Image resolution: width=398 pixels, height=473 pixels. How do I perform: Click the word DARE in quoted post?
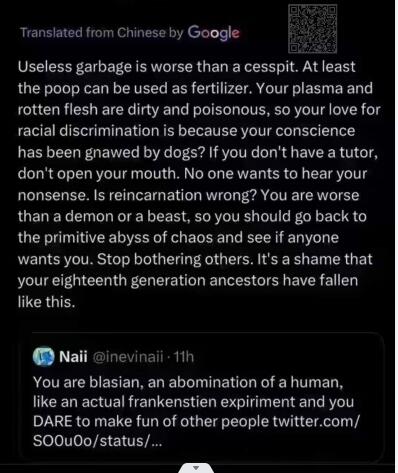(x=53, y=421)
